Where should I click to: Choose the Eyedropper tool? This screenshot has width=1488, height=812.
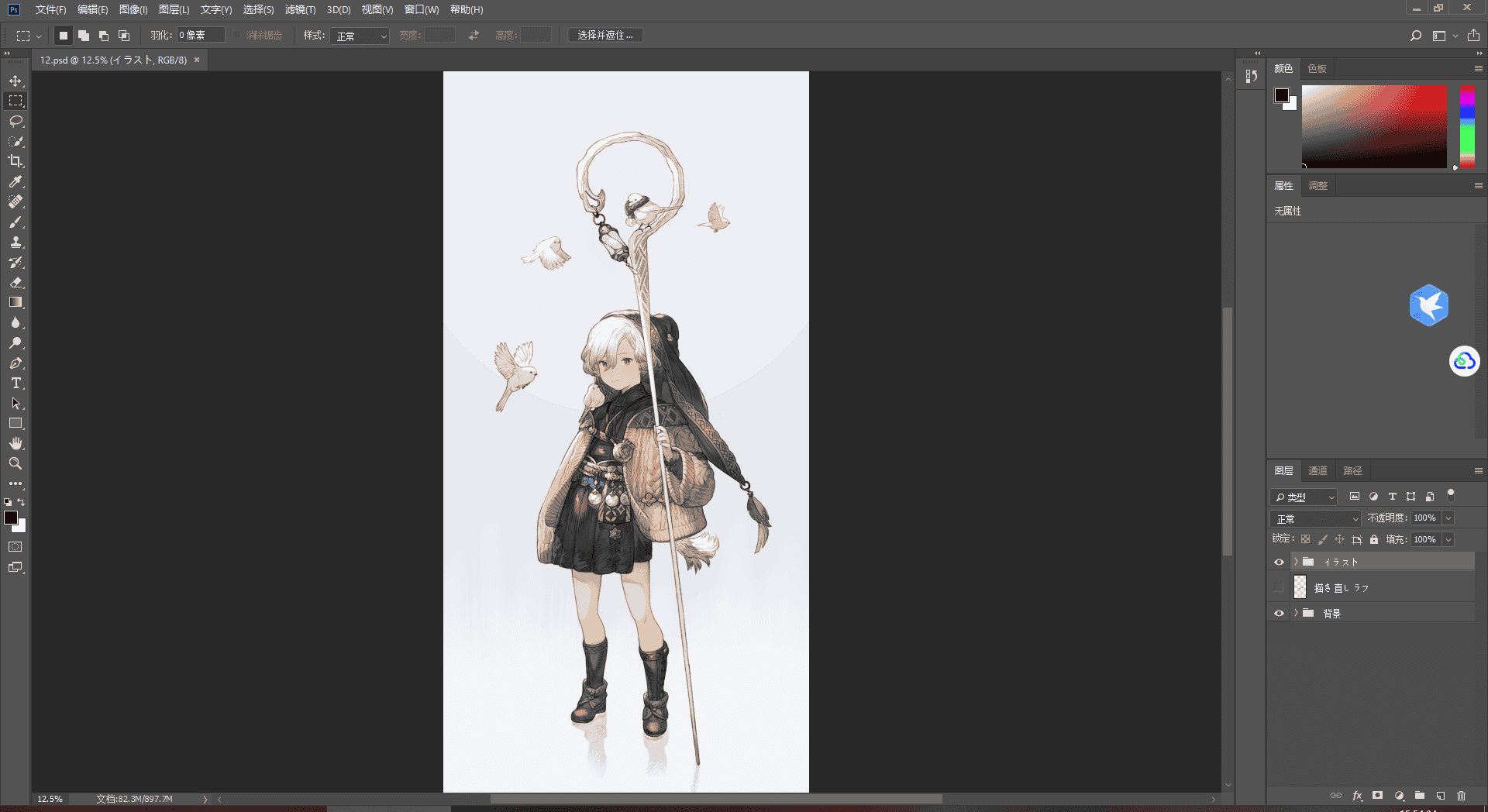click(x=15, y=181)
